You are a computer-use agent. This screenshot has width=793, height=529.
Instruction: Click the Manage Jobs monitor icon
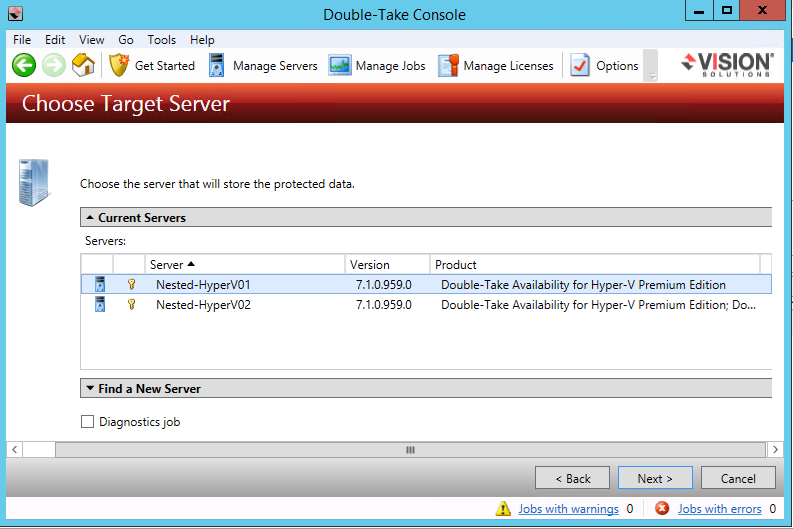tap(339, 66)
